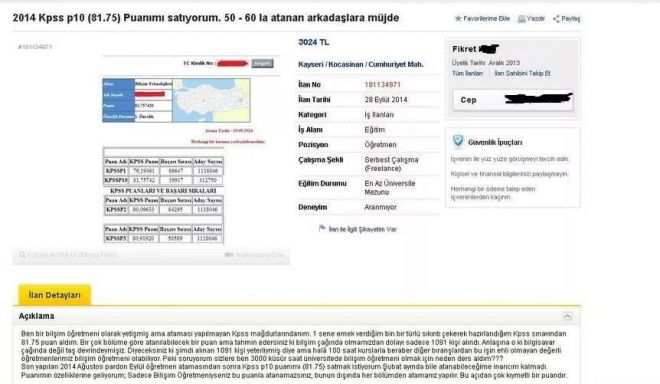Open seller's Tüm İlanları link
660x384 pixels.
(467, 73)
